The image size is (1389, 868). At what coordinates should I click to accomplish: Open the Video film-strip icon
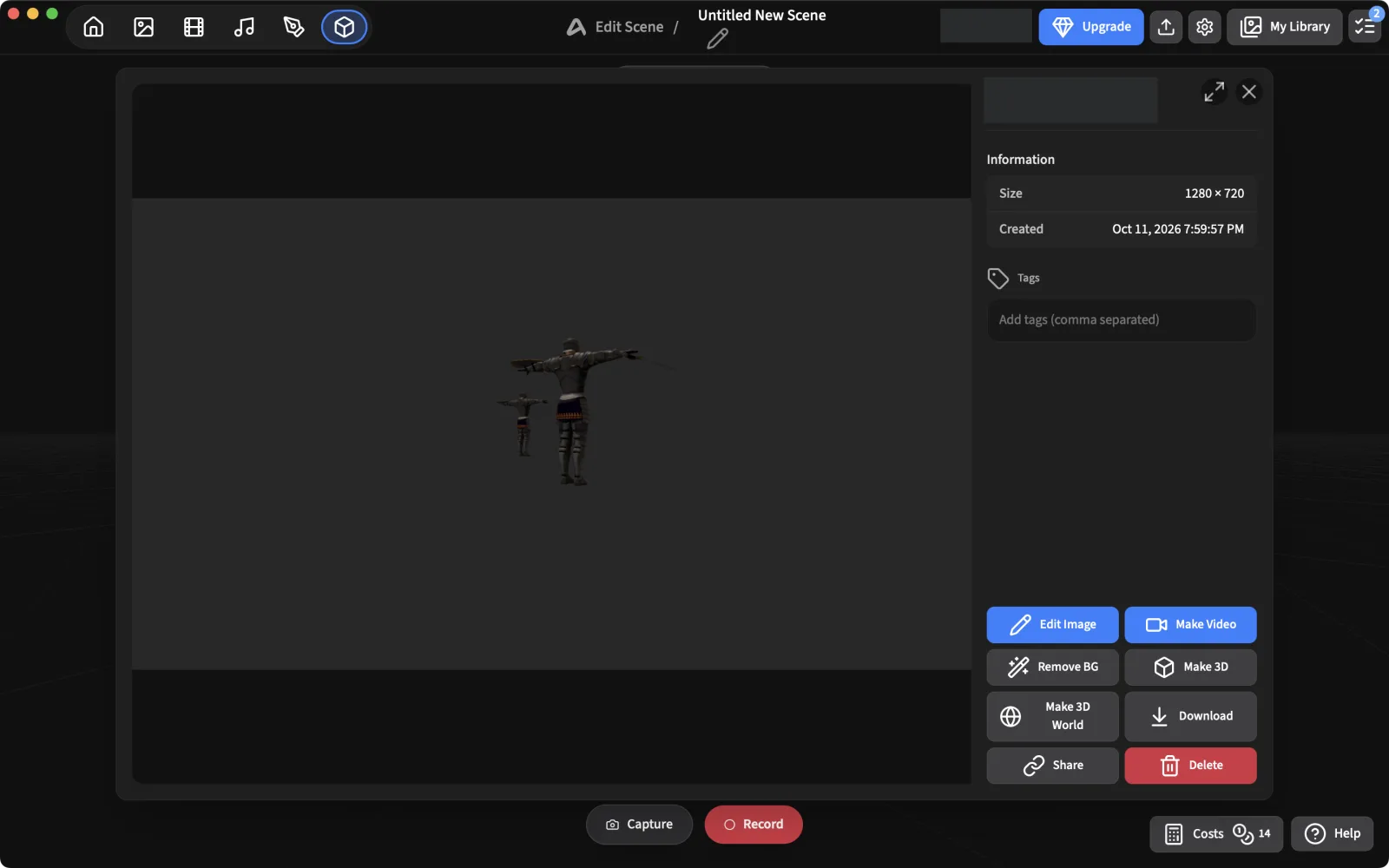click(x=194, y=27)
